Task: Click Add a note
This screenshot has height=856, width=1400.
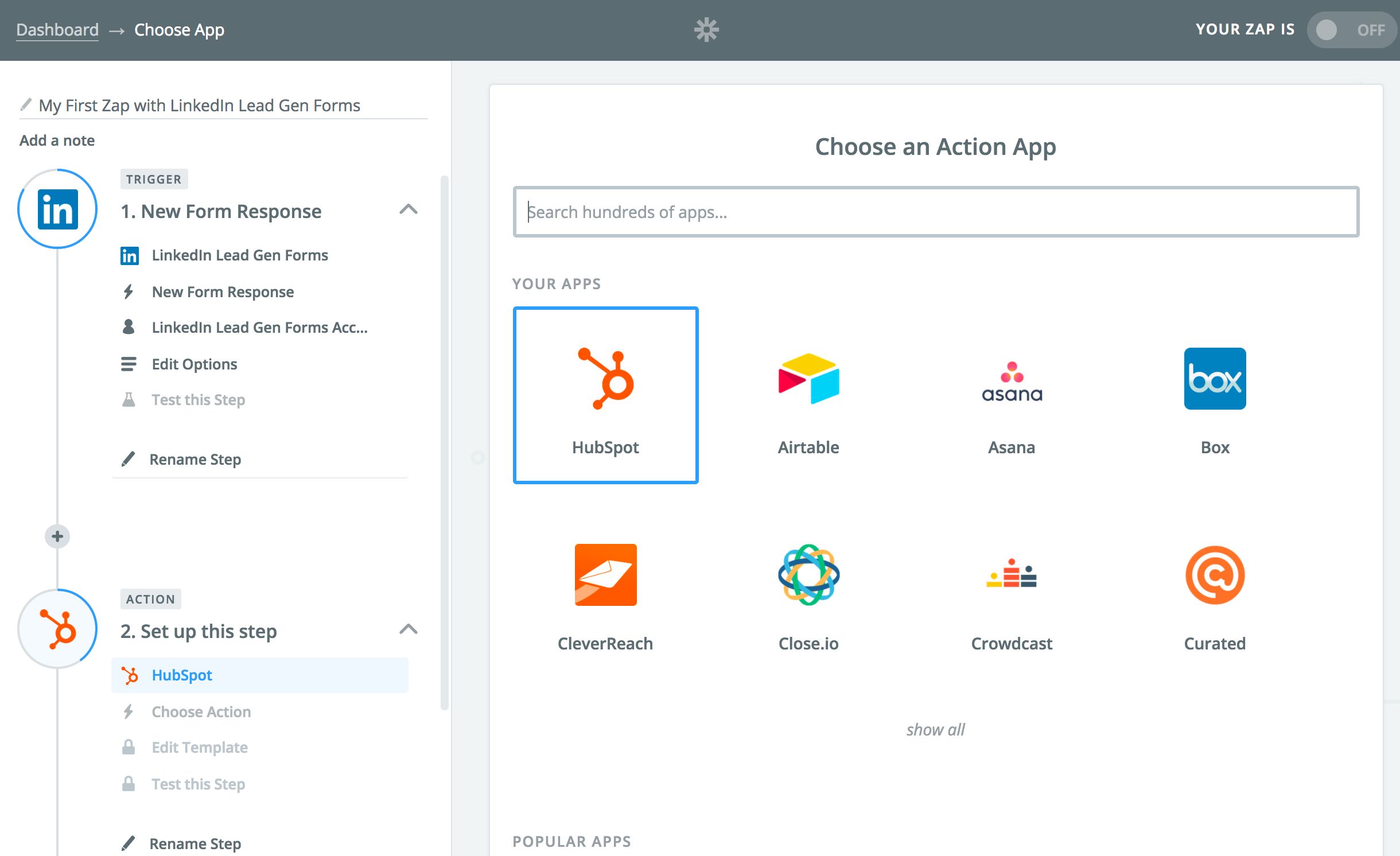Action: point(57,141)
